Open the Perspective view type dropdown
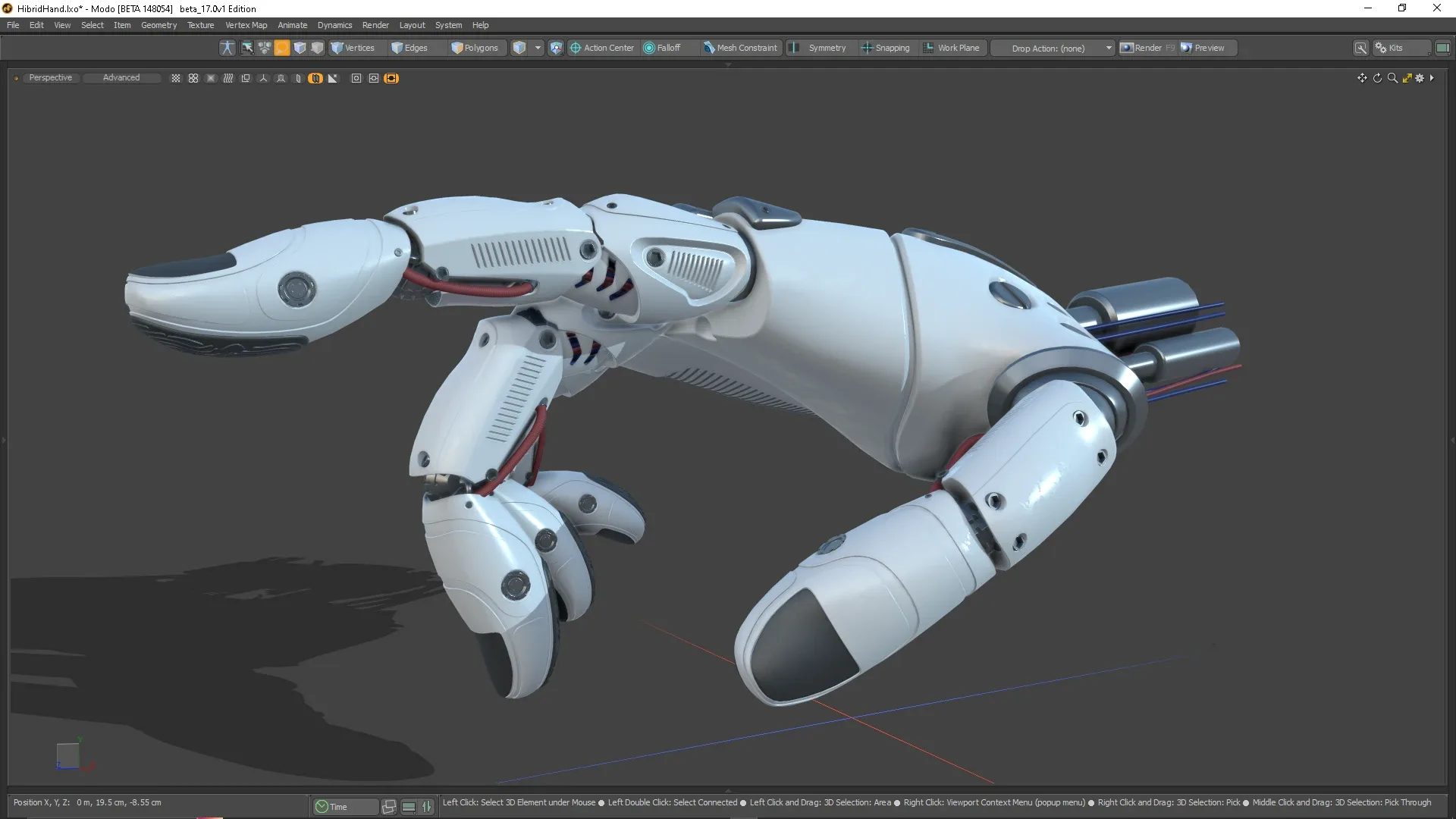This screenshot has height=819, width=1456. pos(51,78)
